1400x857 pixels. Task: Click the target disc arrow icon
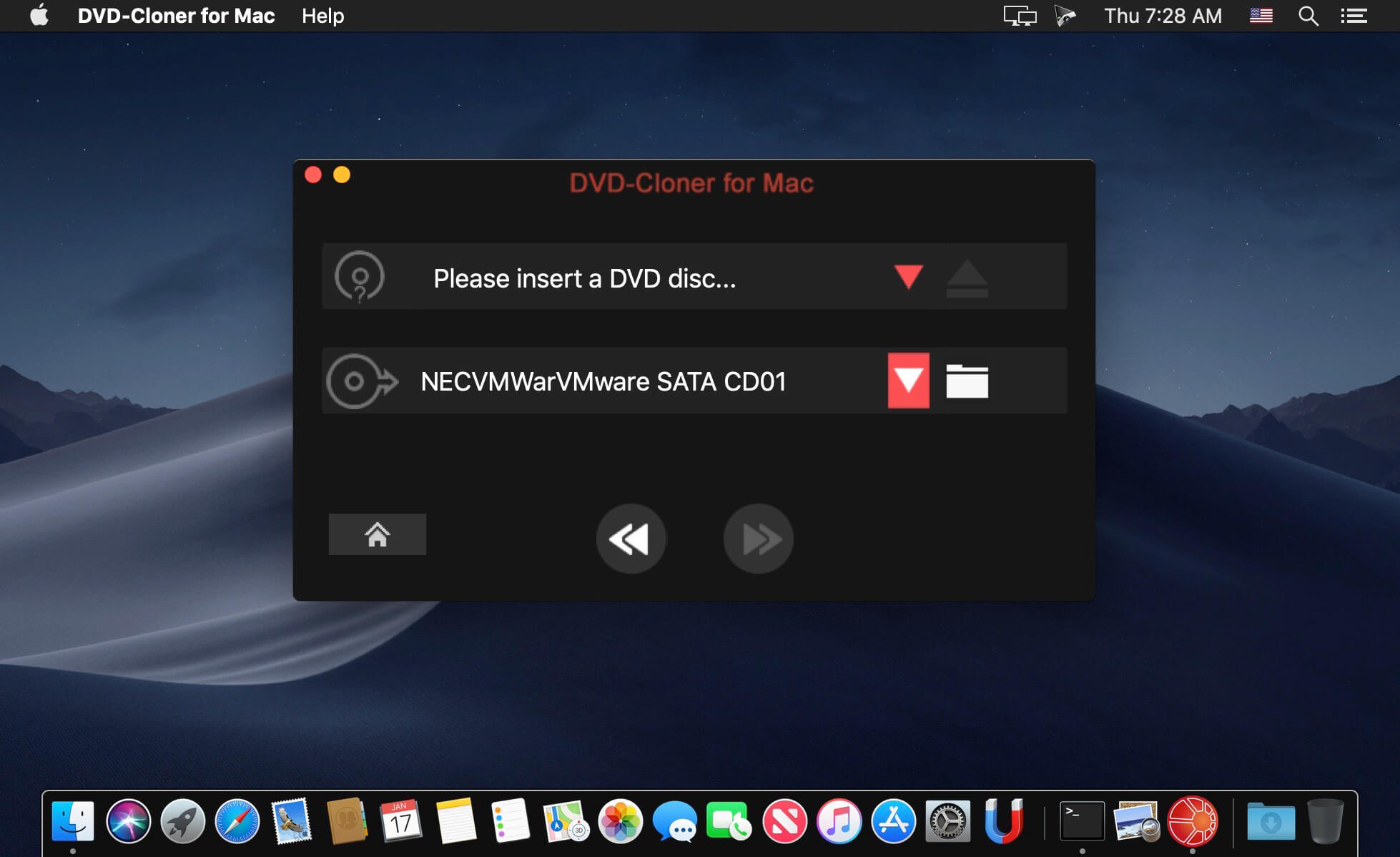pos(361,381)
